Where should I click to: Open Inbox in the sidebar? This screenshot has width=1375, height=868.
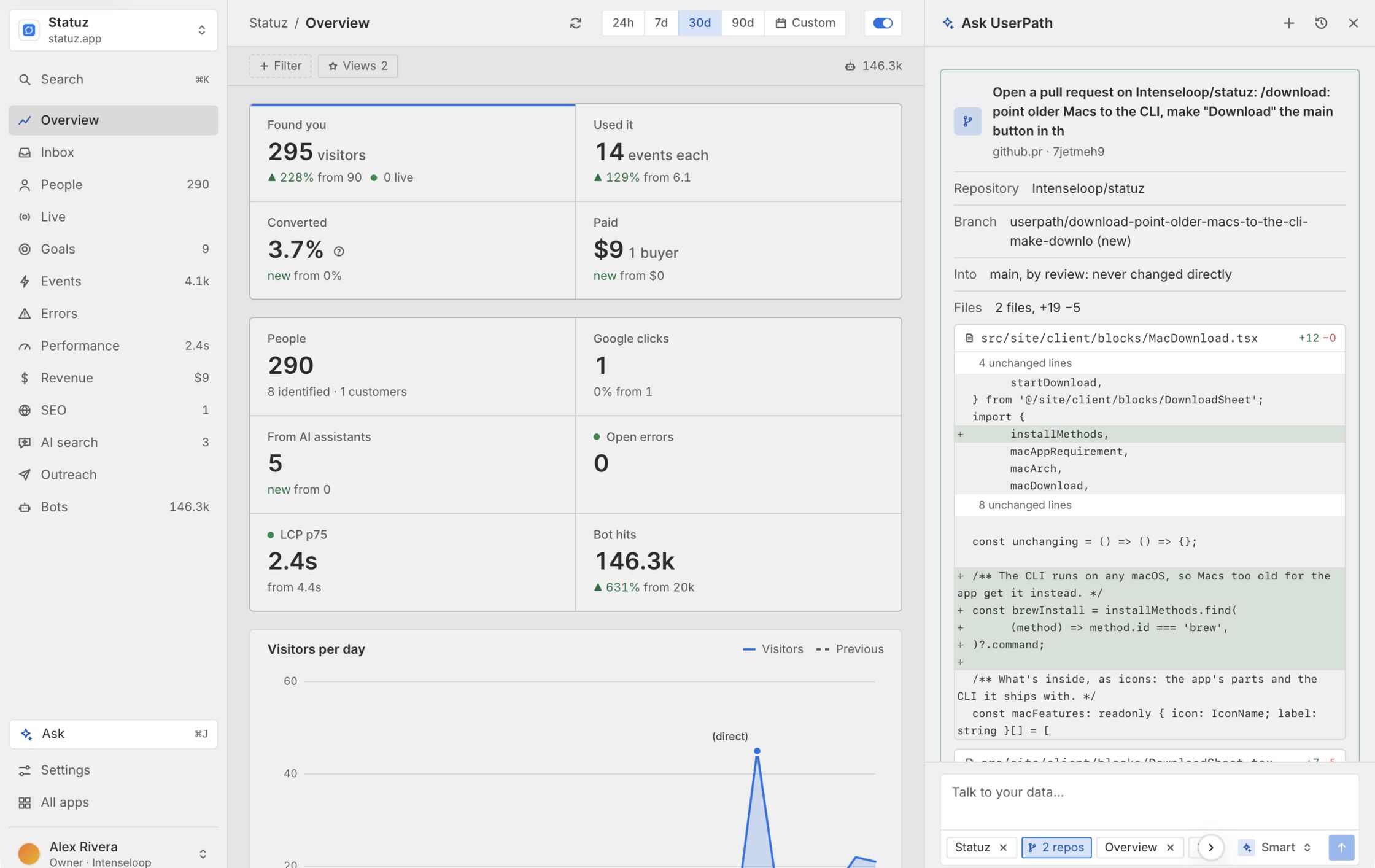pyautogui.click(x=113, y=152)
